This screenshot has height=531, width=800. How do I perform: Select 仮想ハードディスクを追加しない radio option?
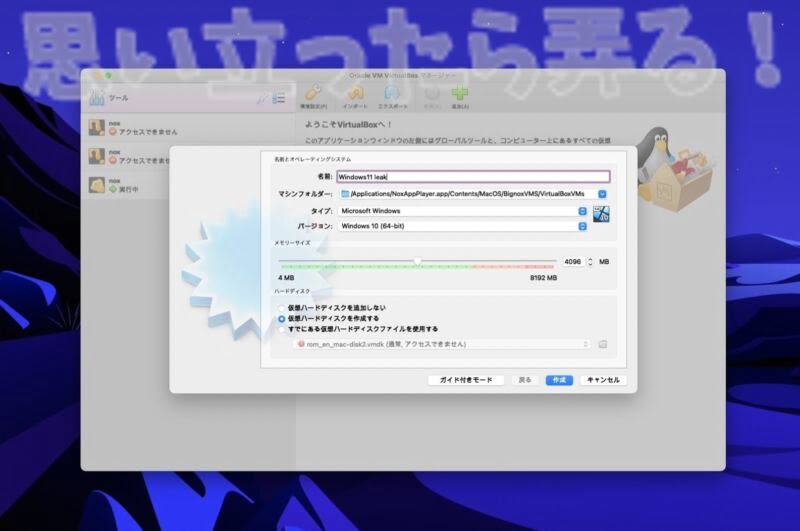tap(281, 308)
